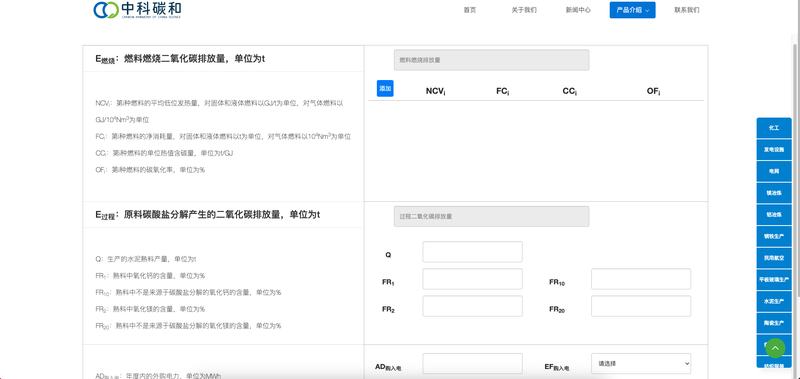Focus the AD购入电 input field
800x379 pixels.
(472, 364)
